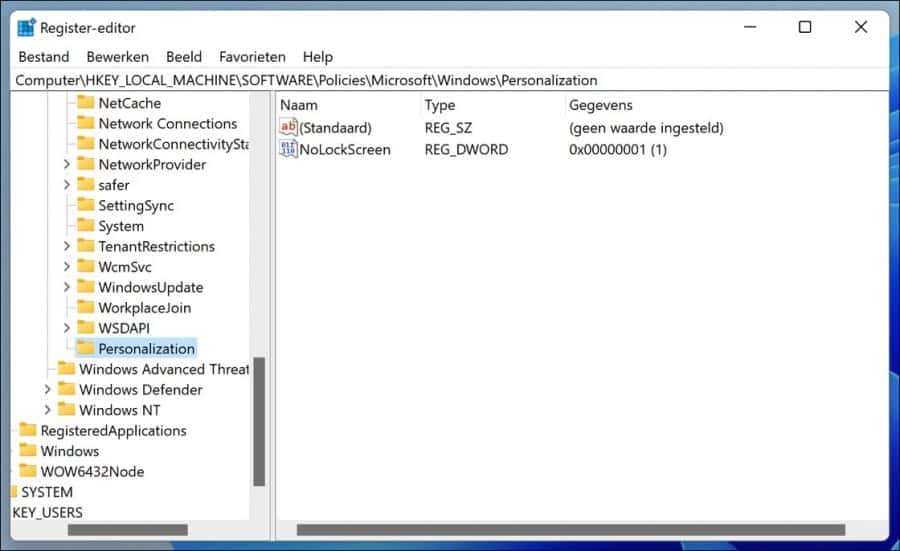Expand the Windows NT key
This screenshot has height=551, width=900.
(x=47, y=410)
